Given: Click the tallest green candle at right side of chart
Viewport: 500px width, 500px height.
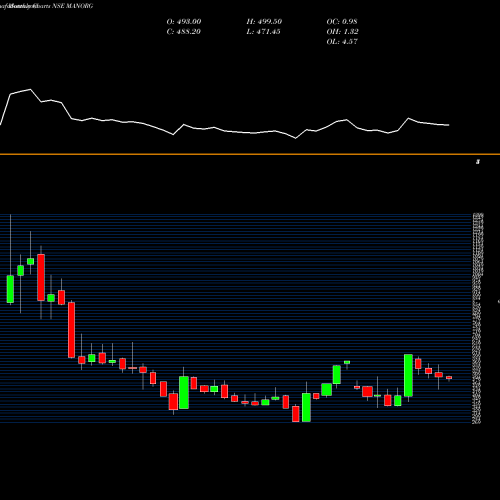Looking at the screenshot, I should coord(408,375).
